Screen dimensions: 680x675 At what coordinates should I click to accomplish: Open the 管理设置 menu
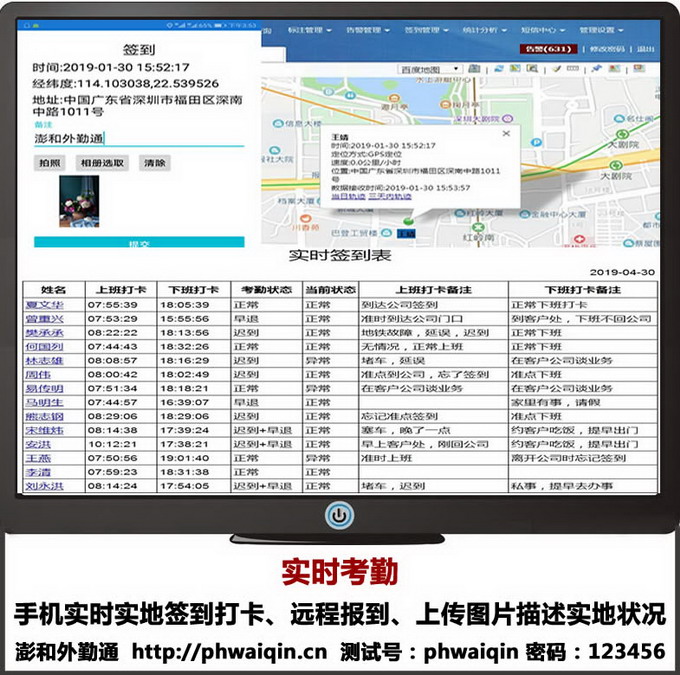(601, 30)
